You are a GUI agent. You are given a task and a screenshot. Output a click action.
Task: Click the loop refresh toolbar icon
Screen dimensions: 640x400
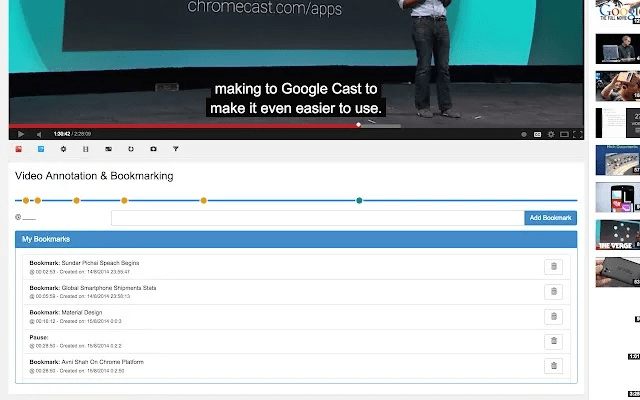[131, 149]
